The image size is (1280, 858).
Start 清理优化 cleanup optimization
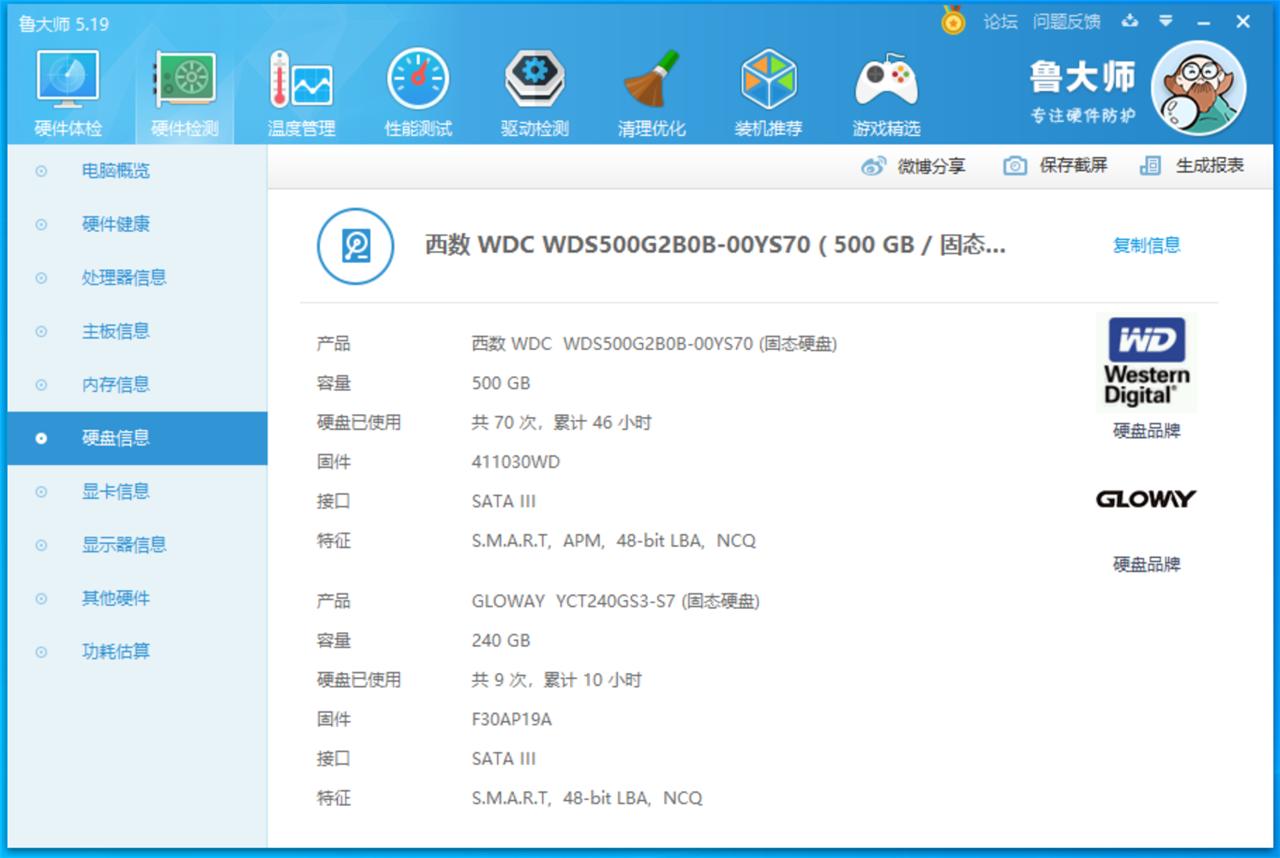(x=652, y=90)
